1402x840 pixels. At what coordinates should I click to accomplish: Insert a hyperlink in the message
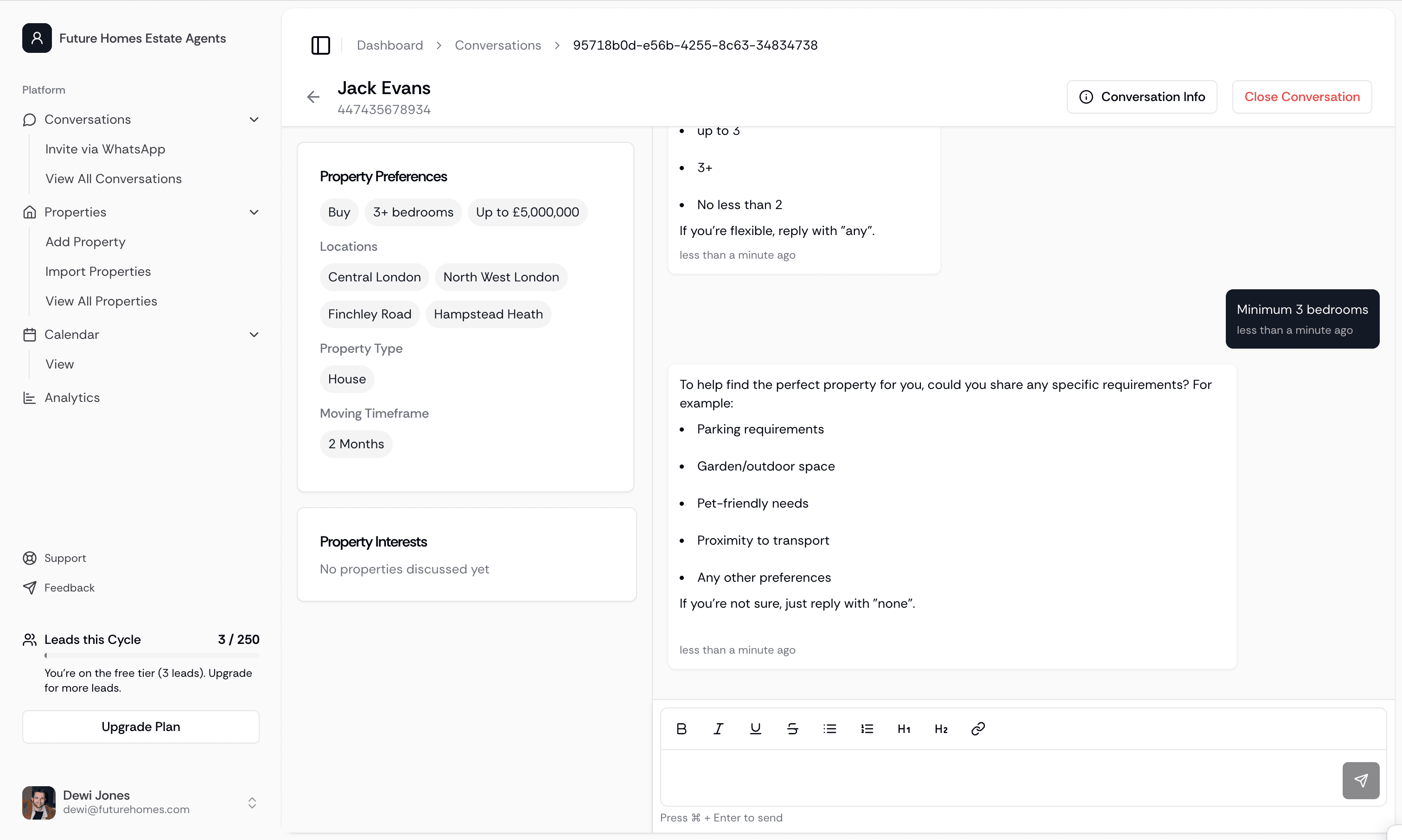click(978, 729)
